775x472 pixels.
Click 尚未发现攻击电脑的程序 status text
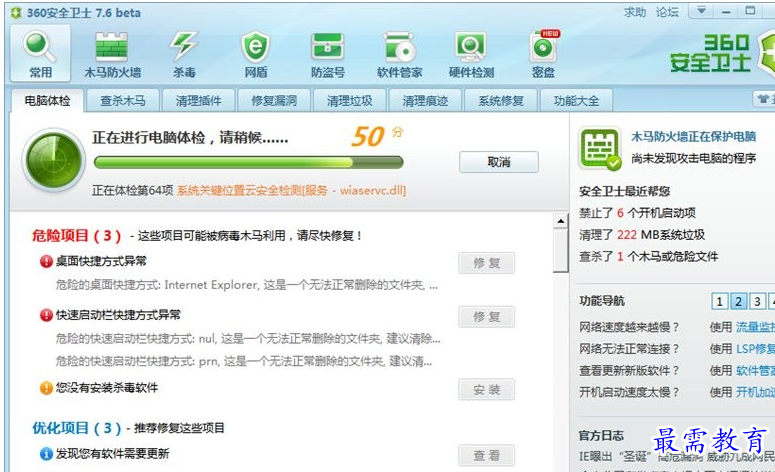[x=693, y=158]
